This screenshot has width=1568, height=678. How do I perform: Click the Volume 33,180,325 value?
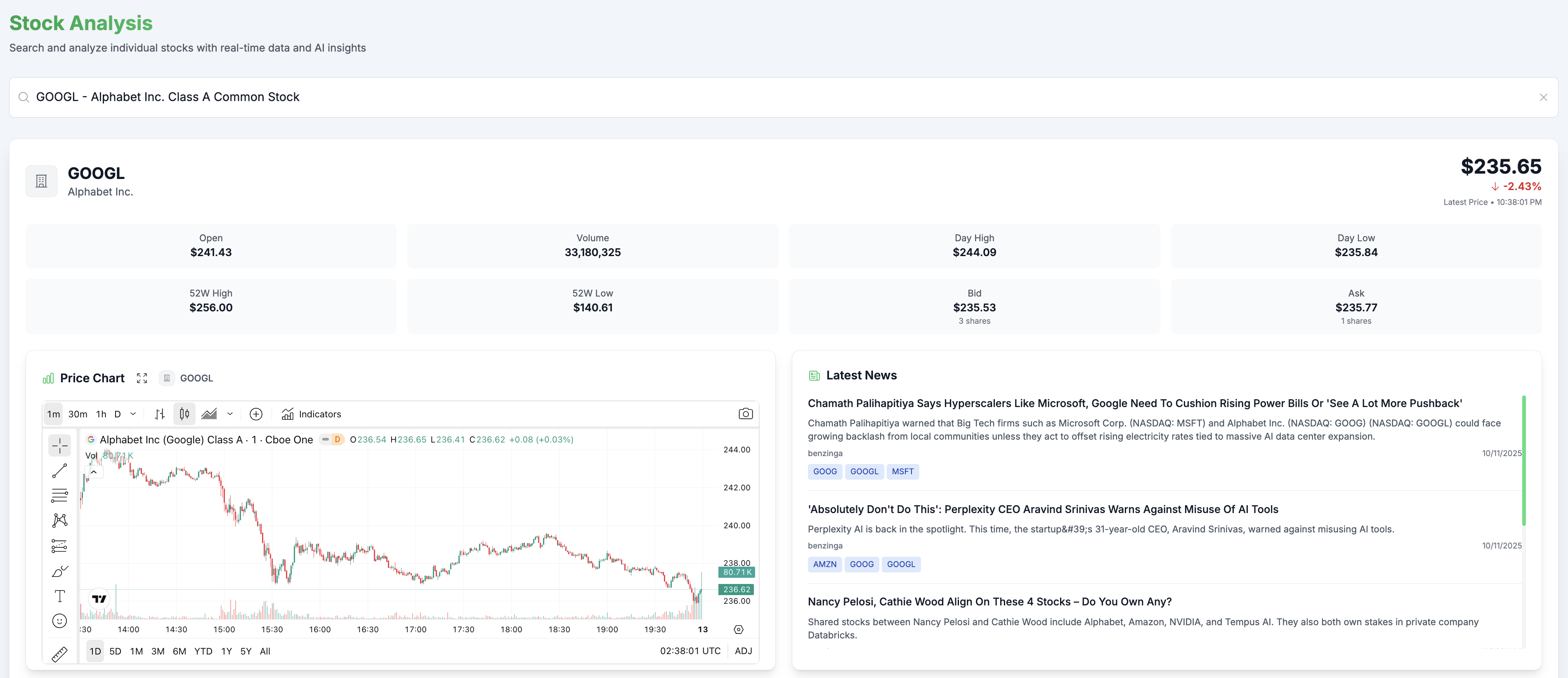(x=592, y=252)
